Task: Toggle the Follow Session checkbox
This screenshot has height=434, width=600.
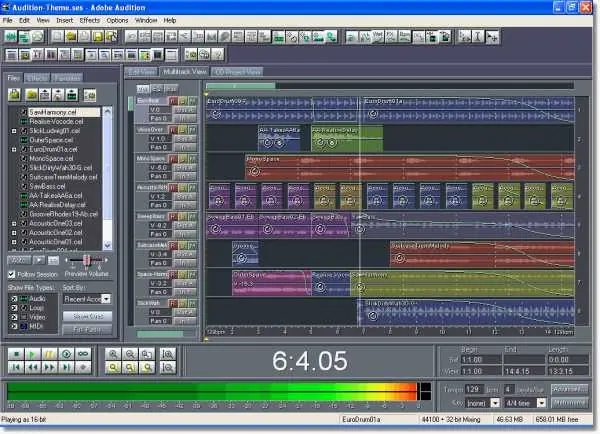Action: pyautogui.click(x=12, y=273)
